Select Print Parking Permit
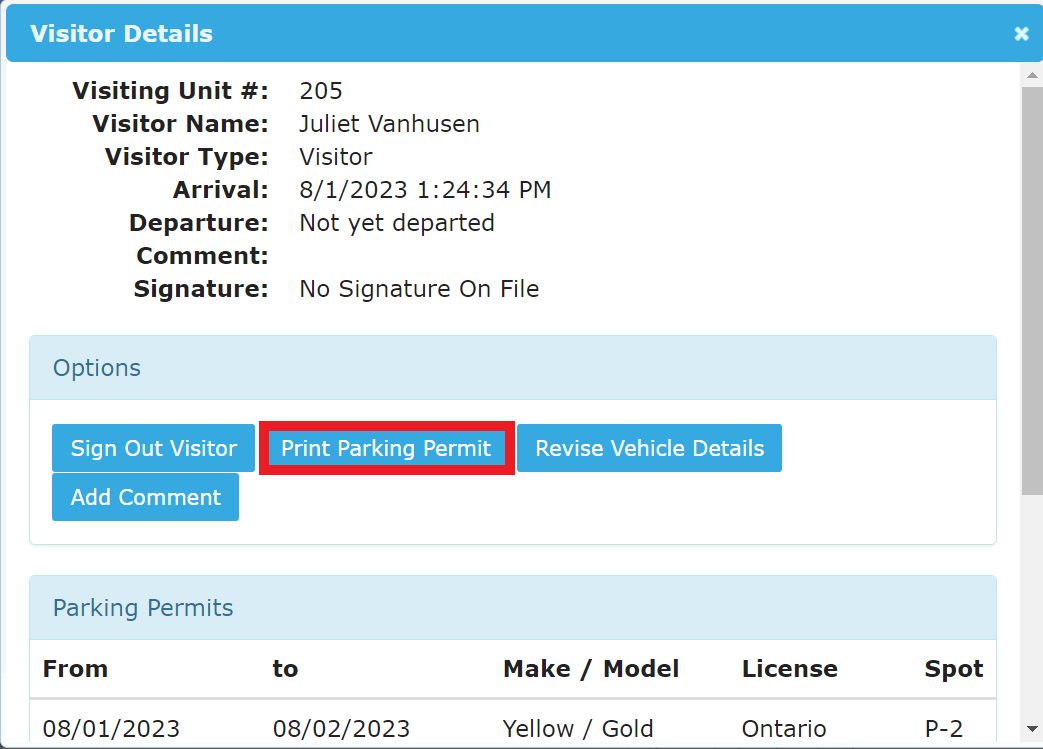 386,448
